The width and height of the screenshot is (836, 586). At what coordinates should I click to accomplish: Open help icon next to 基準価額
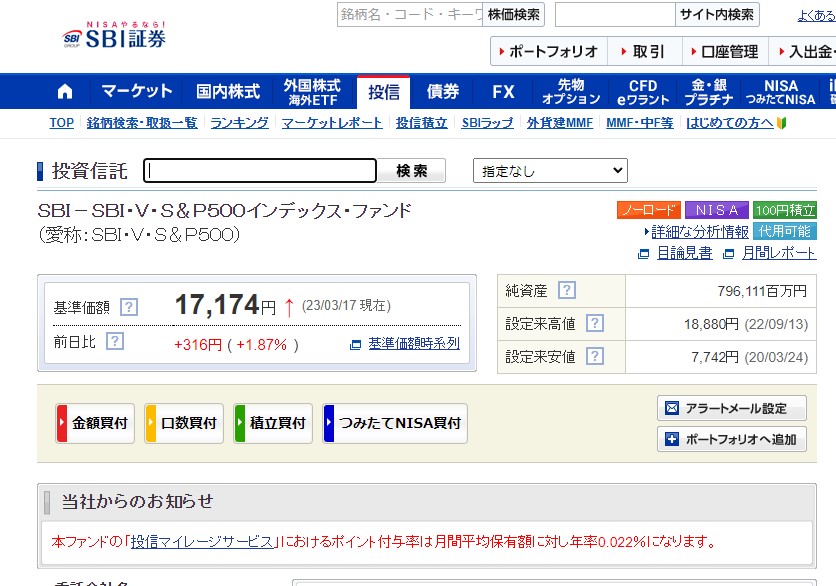pyautogui.click(x=129, y=307)
